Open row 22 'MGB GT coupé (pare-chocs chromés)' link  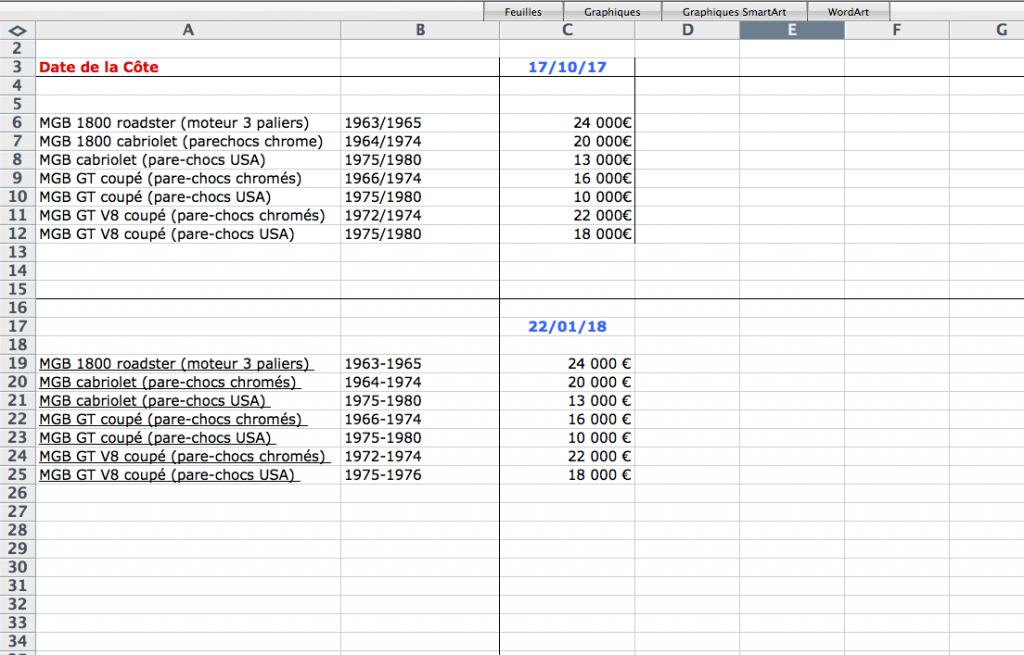[173, 419]
